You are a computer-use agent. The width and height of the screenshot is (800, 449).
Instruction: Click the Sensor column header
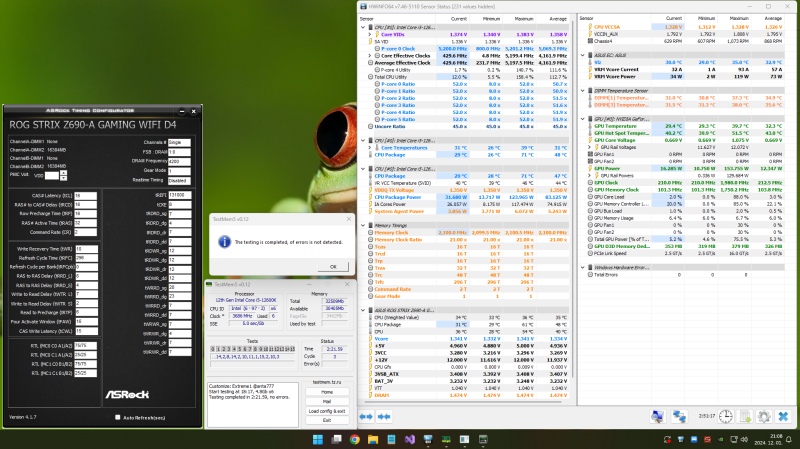(367, 19)
